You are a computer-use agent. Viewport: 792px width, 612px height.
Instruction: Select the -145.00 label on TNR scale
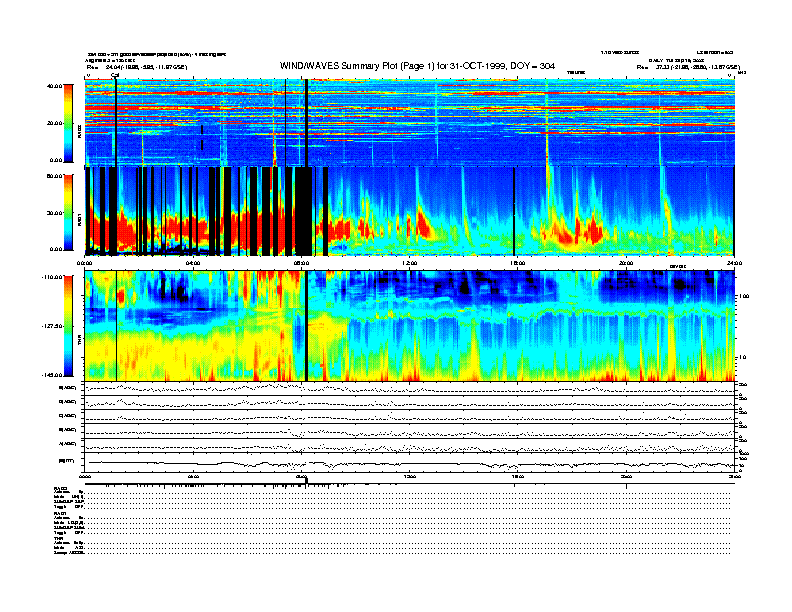click(x=53, y=375)
